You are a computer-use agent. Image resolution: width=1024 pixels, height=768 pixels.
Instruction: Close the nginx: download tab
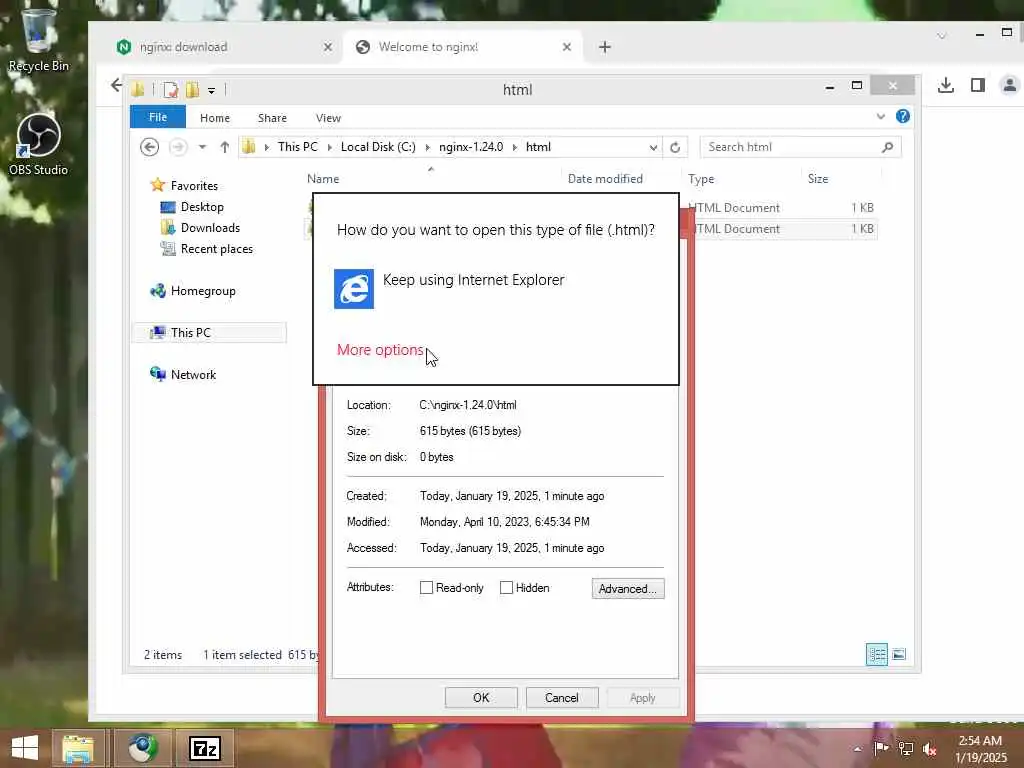coord(328,47)
